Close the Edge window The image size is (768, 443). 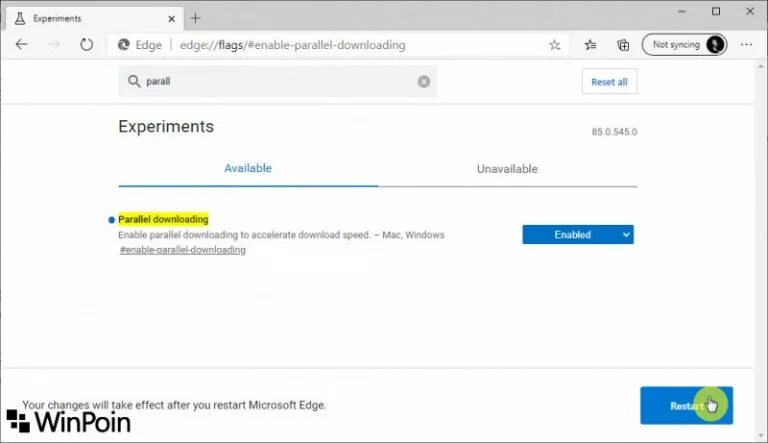coord(750,11)
